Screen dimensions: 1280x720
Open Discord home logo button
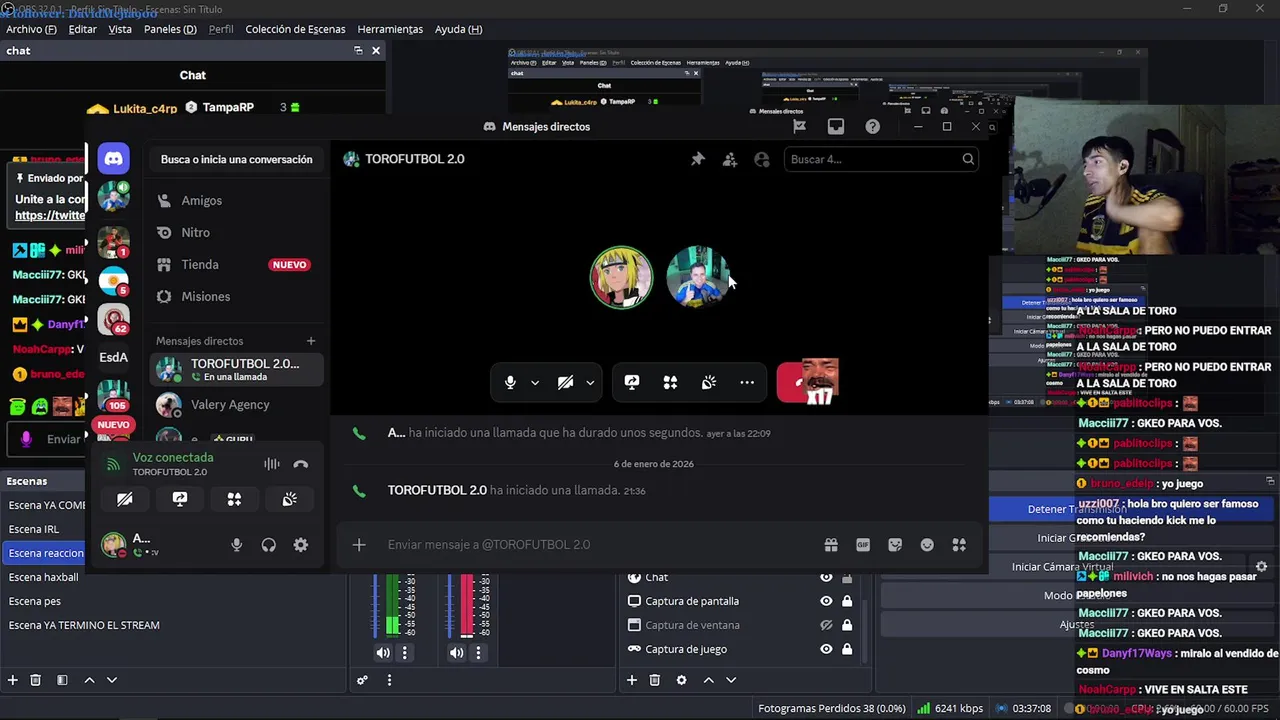113,159
